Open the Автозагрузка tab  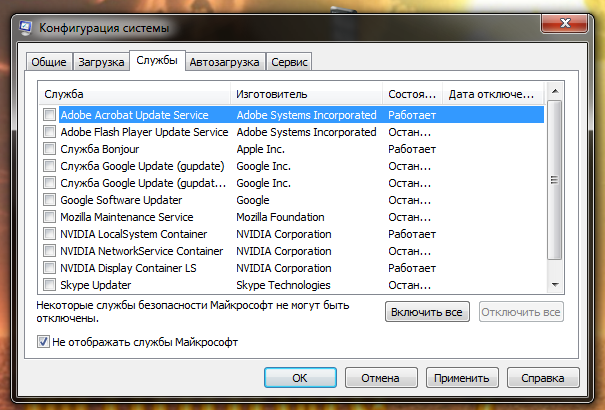click(225, 62)
